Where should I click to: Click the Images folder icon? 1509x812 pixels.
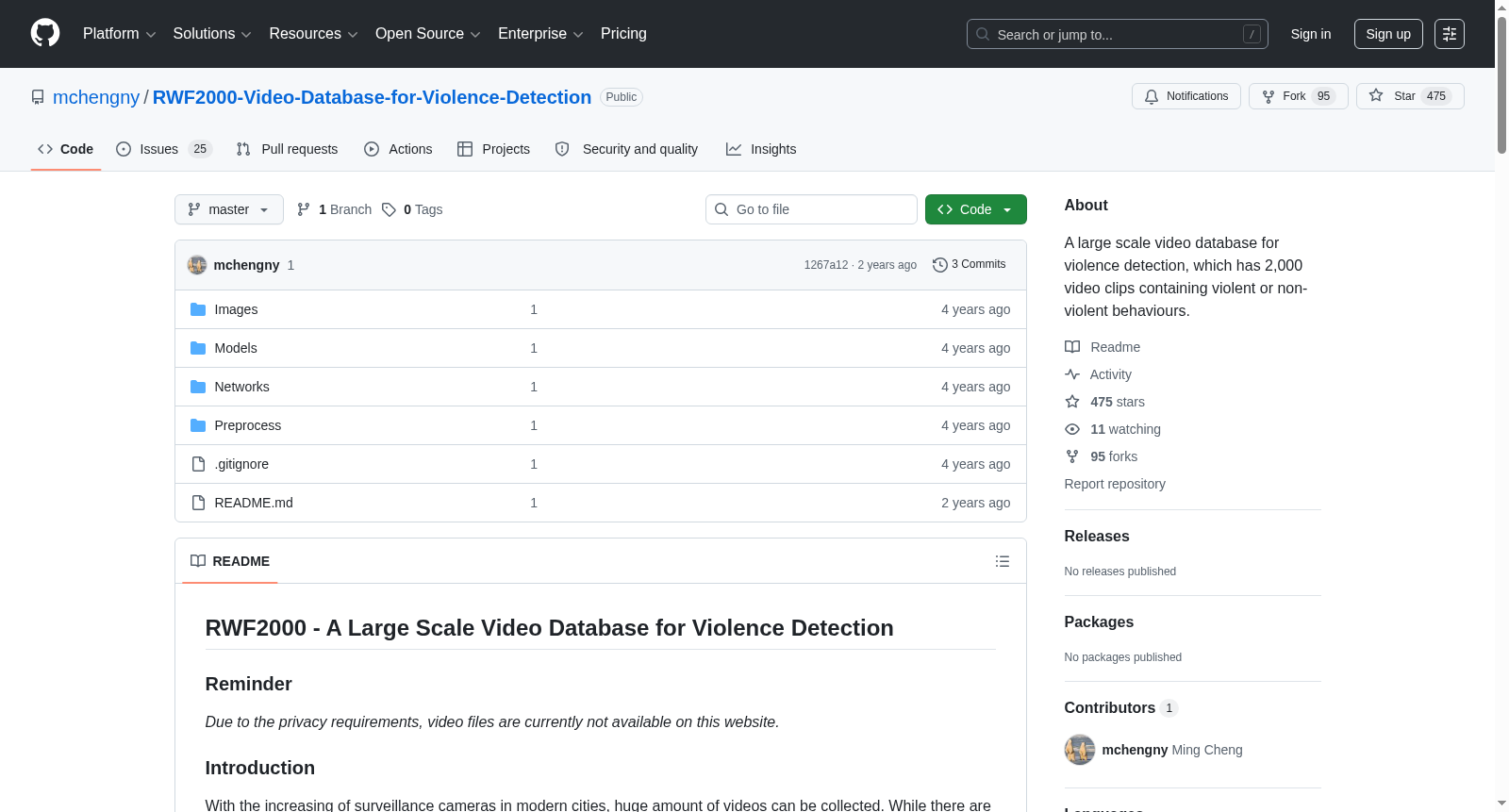click(198, 309)
